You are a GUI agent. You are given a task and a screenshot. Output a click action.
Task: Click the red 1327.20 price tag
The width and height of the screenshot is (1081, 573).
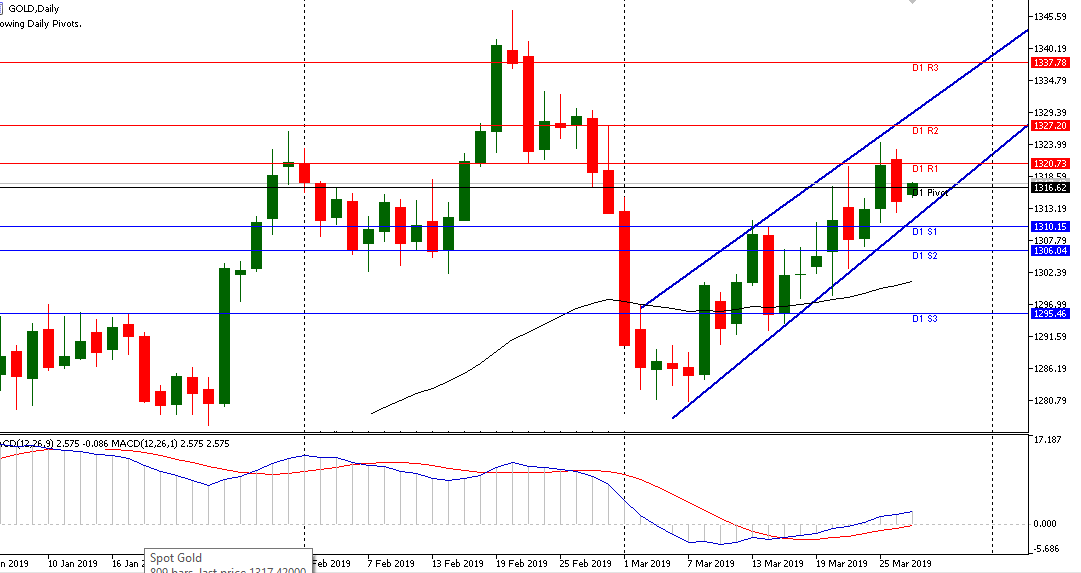[x=1049, y=126]
